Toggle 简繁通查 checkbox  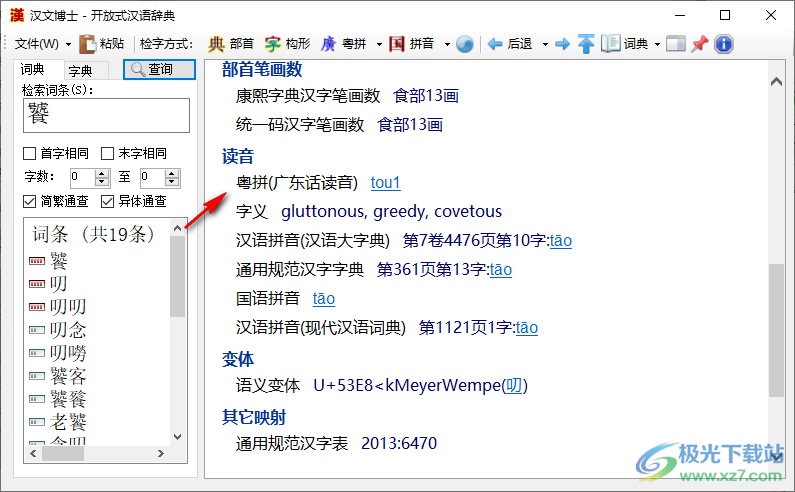30,201
